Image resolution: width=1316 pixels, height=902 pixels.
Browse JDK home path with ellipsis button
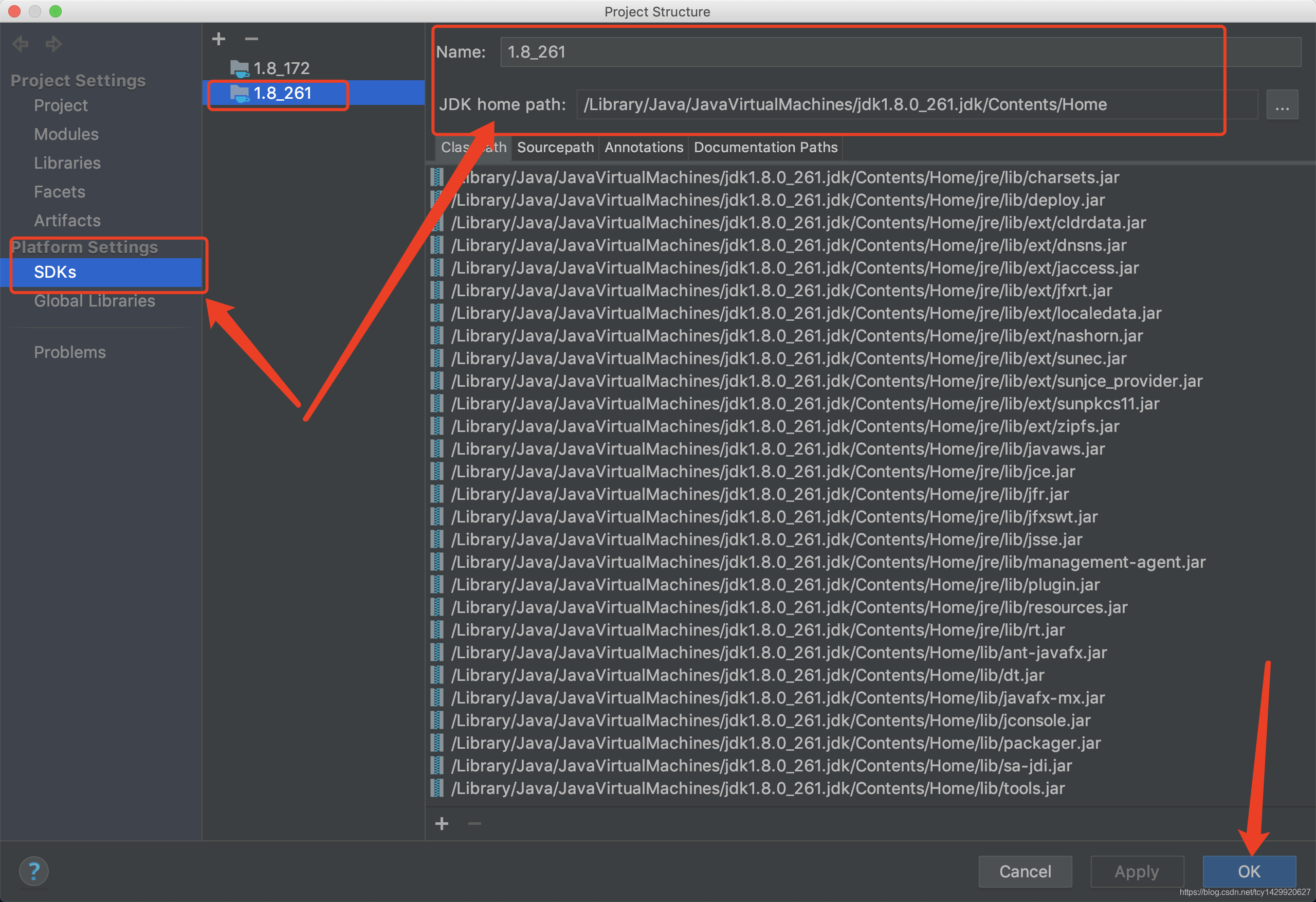1282,105
